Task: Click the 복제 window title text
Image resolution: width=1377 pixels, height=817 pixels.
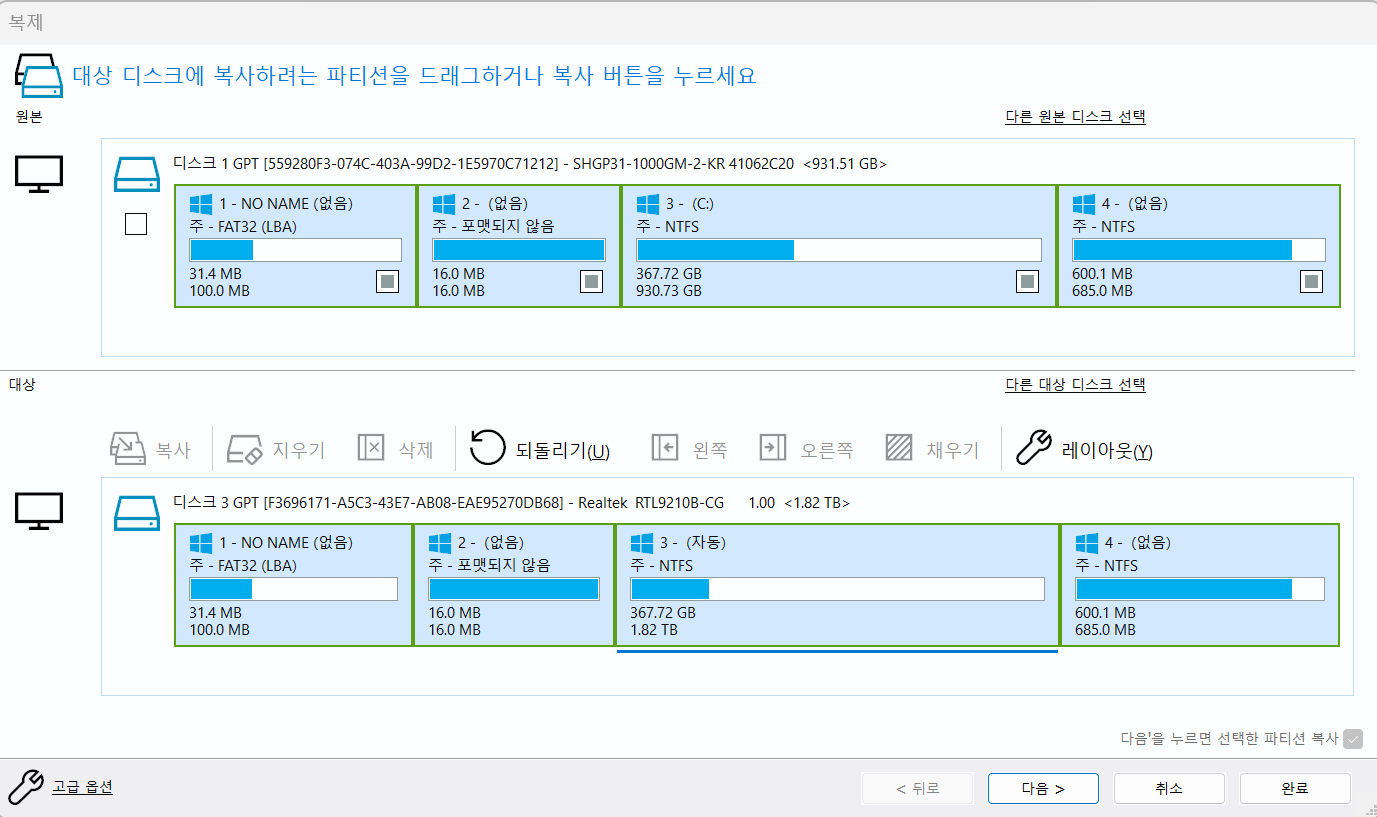Action: [x=26, y=21]
